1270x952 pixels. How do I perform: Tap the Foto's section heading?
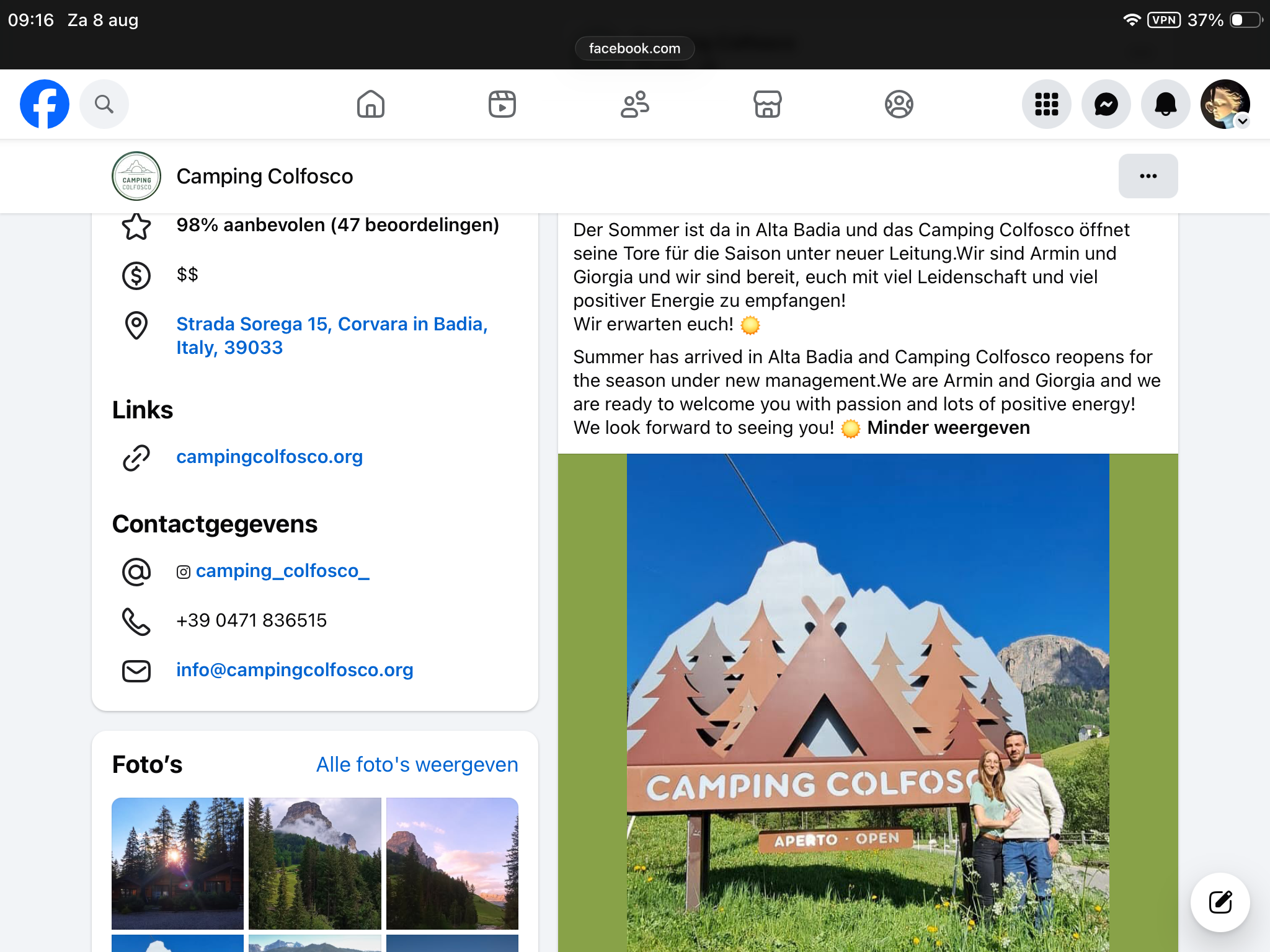click(x=148, y=764)
